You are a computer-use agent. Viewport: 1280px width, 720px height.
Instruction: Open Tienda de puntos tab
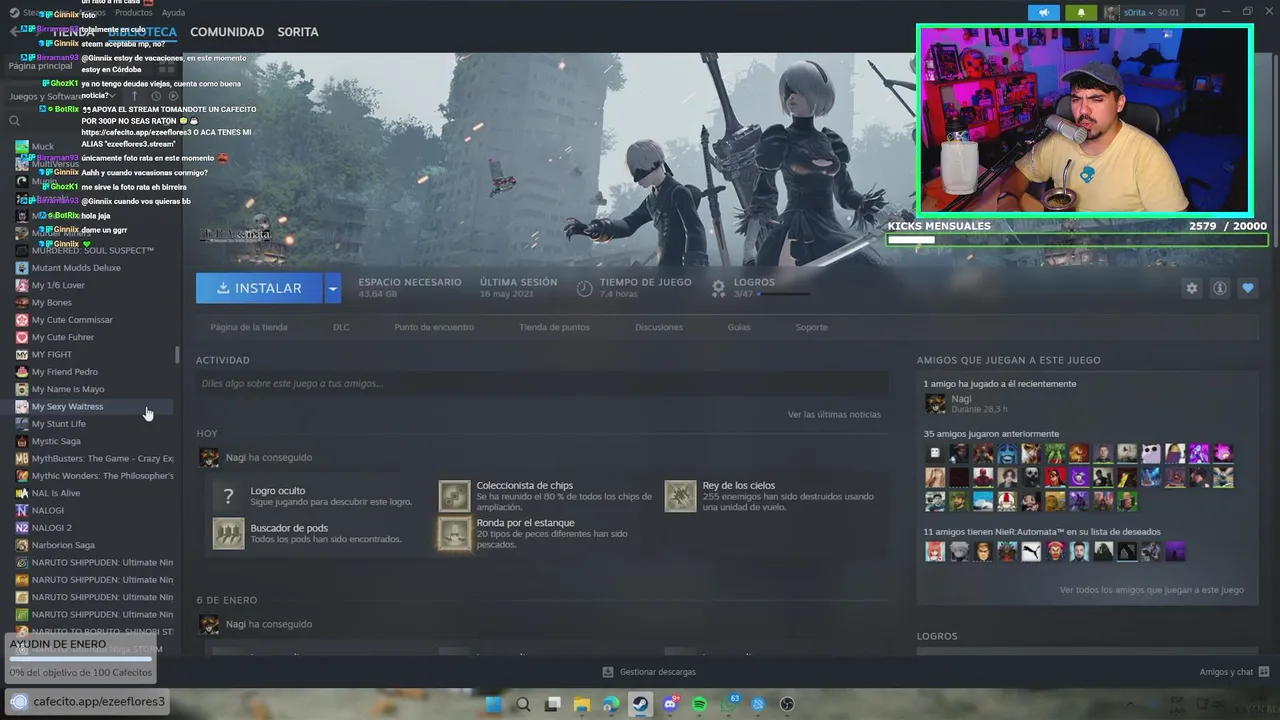[554, 327]
